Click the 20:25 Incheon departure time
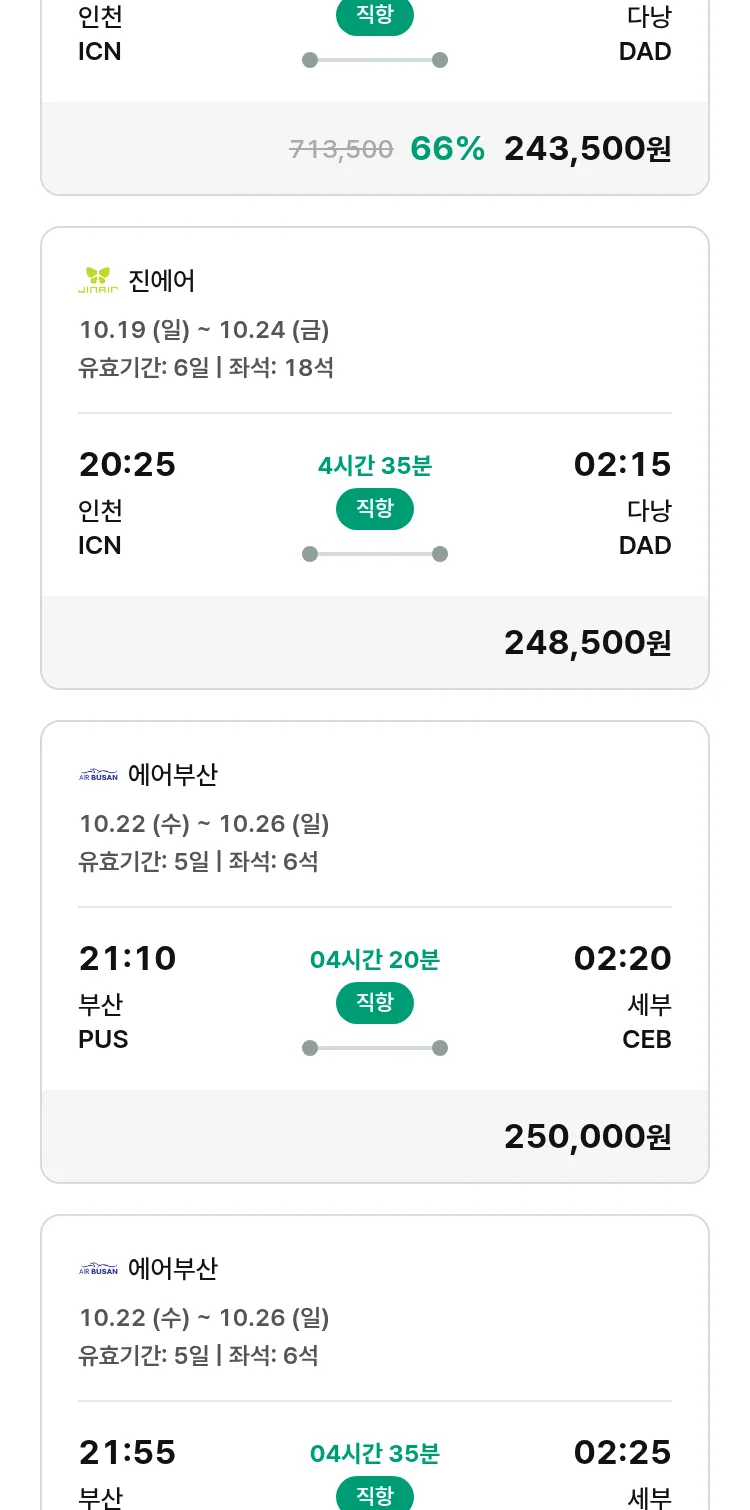The height and width of the screenshot is (1510, 750). pos(127,465)
